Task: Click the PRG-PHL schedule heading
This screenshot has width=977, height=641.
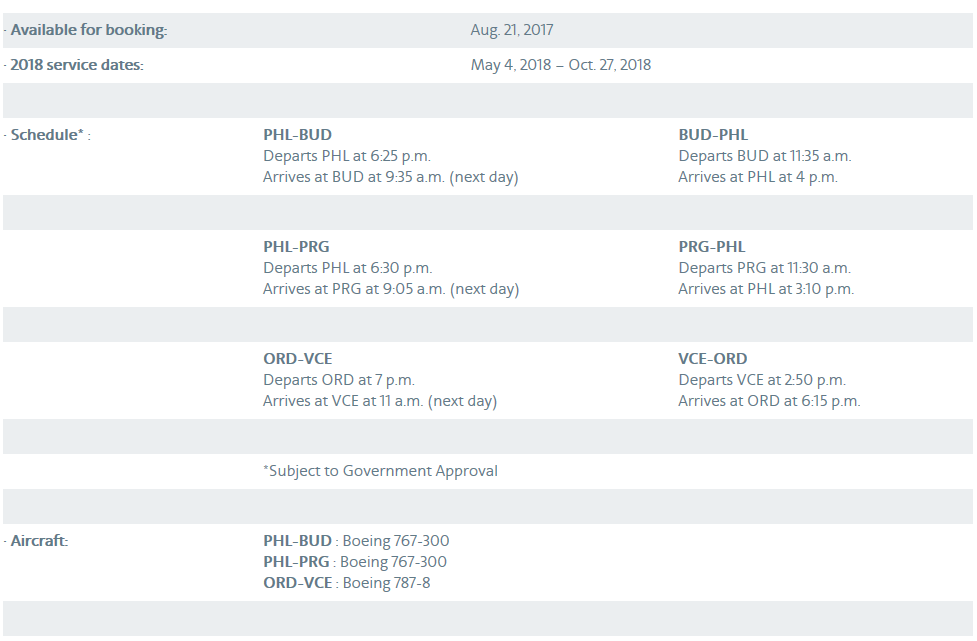Action: click(712, 247)
